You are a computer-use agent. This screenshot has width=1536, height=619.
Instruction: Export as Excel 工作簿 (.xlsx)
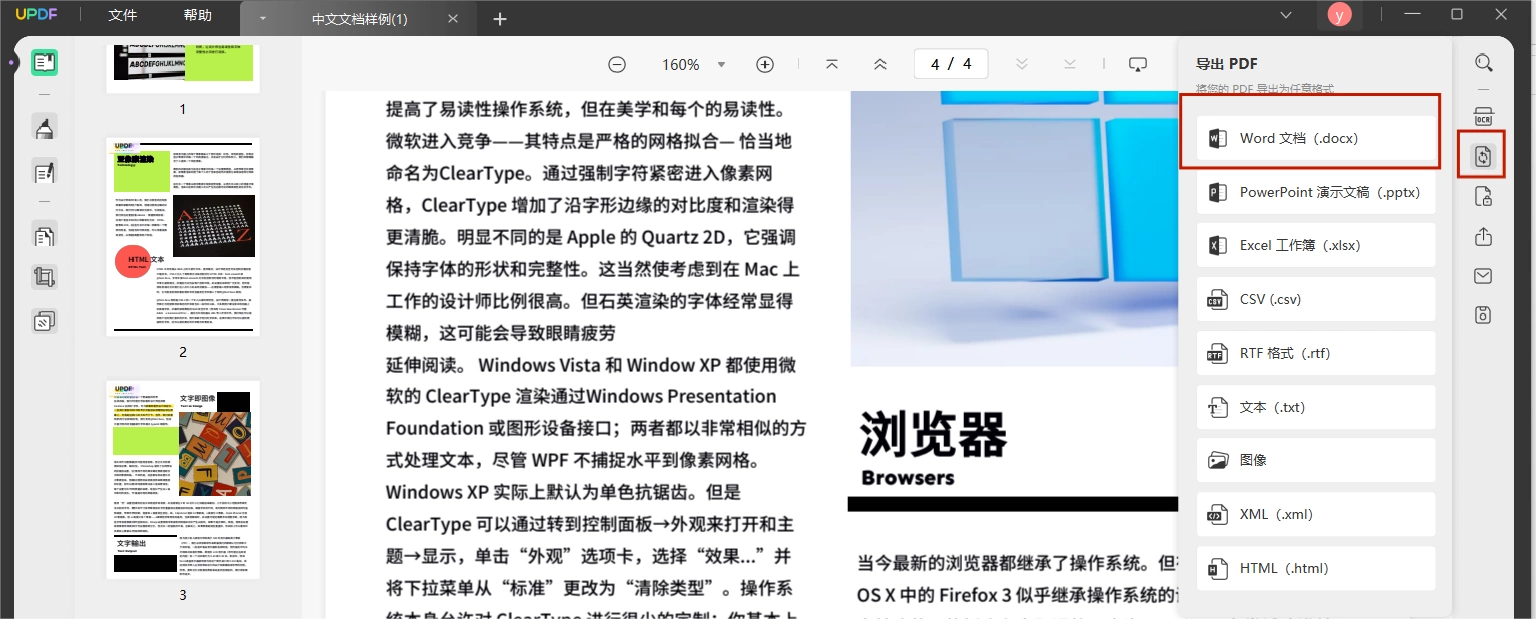tap(1315, 245)
